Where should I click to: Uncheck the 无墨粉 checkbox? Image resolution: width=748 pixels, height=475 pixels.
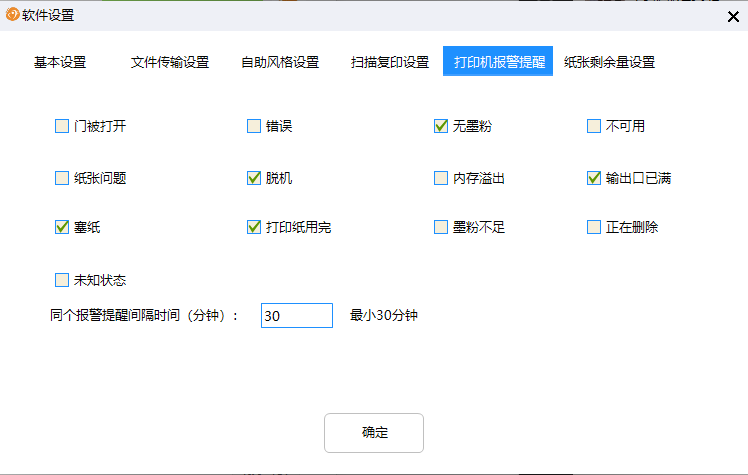441,126
